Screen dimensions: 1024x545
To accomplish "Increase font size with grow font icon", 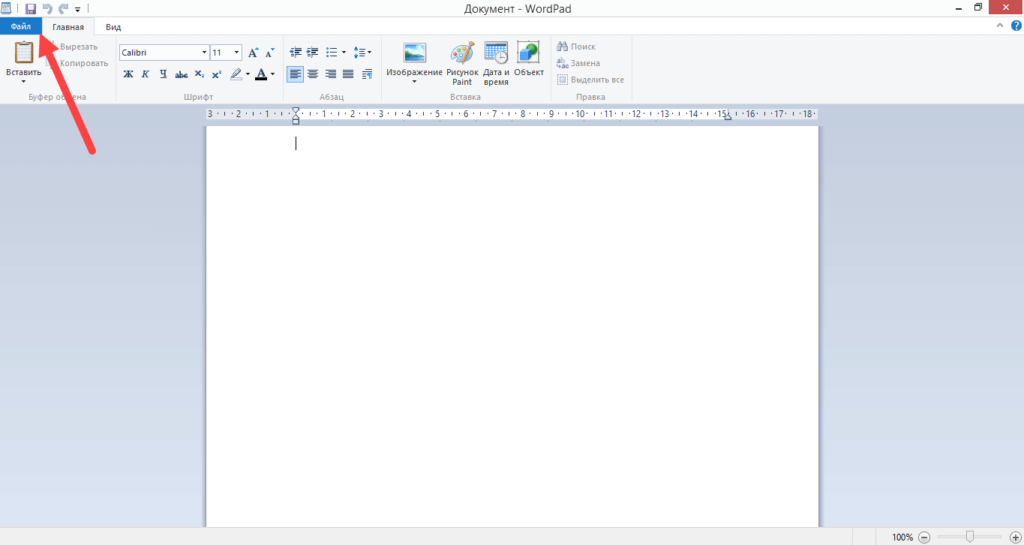I will click(253, 52).
